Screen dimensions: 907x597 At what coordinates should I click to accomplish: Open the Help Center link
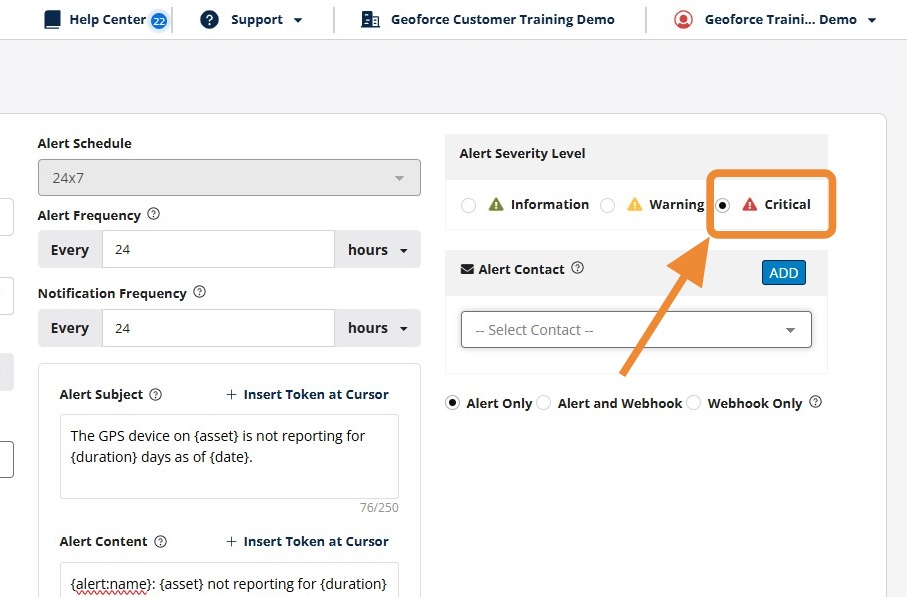(x=108, y=20)
